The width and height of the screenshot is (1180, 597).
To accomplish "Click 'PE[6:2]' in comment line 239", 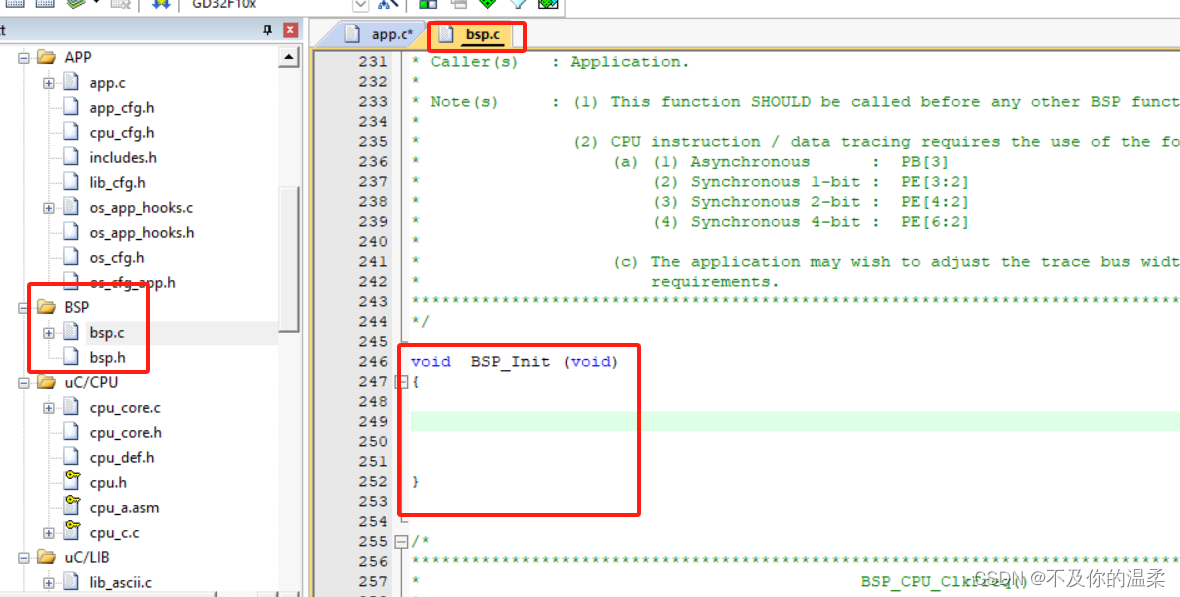I will 934,221.
